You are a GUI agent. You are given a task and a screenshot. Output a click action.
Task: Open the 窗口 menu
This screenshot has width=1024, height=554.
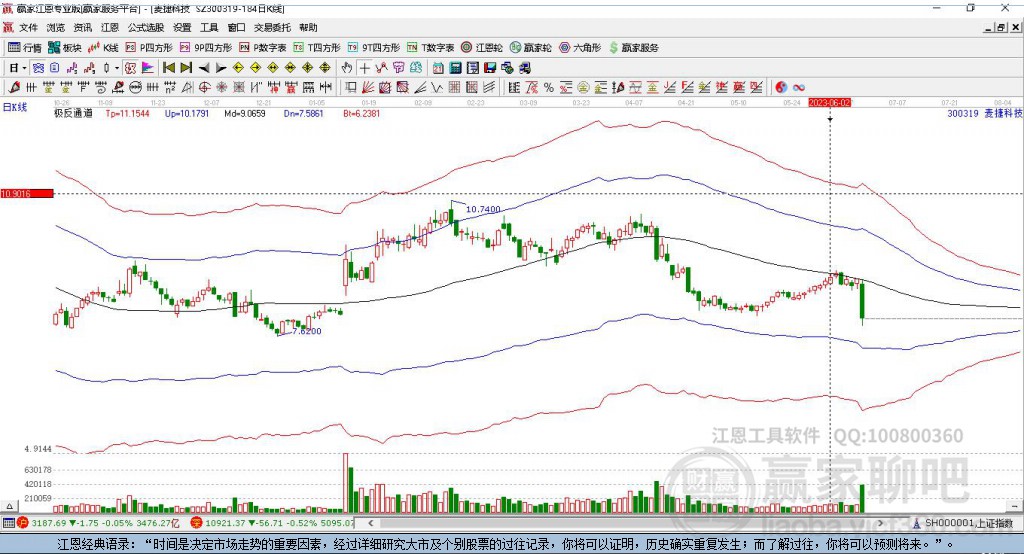(236, 27)
